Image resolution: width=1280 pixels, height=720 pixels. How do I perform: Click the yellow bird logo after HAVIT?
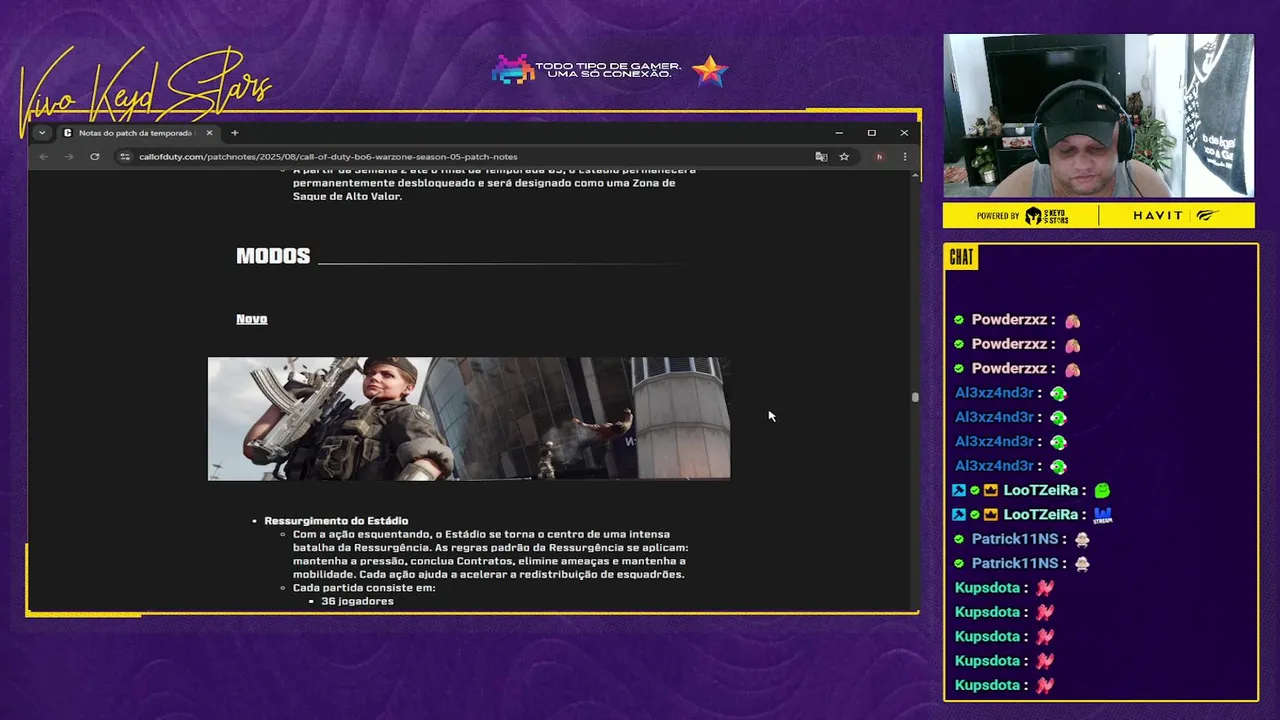tap(1208, 215)
